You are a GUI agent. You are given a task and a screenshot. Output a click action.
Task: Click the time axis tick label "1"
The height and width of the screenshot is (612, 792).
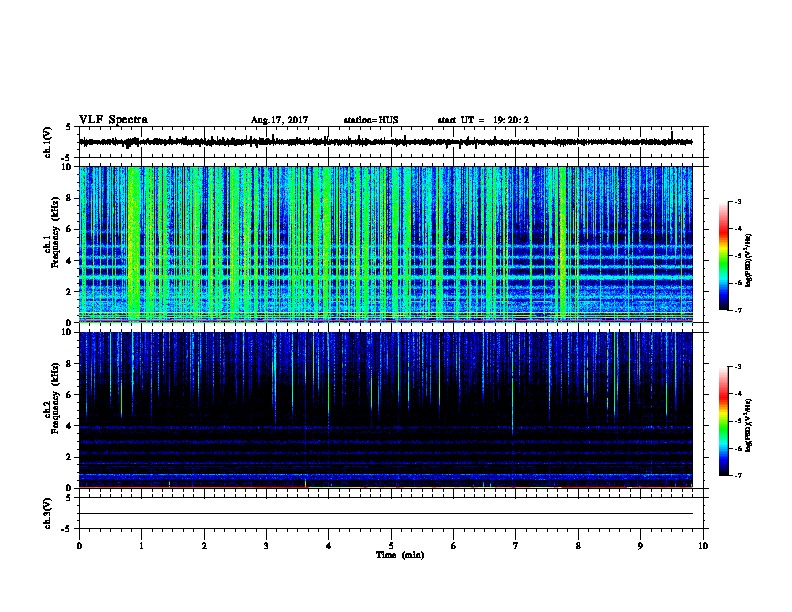141,546
